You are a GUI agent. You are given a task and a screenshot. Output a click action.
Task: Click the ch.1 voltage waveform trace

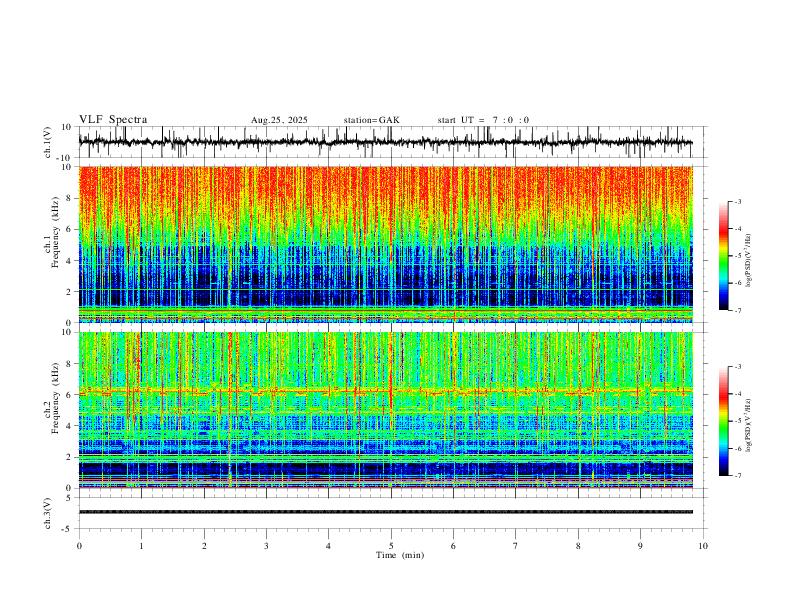tap(385, 142)
